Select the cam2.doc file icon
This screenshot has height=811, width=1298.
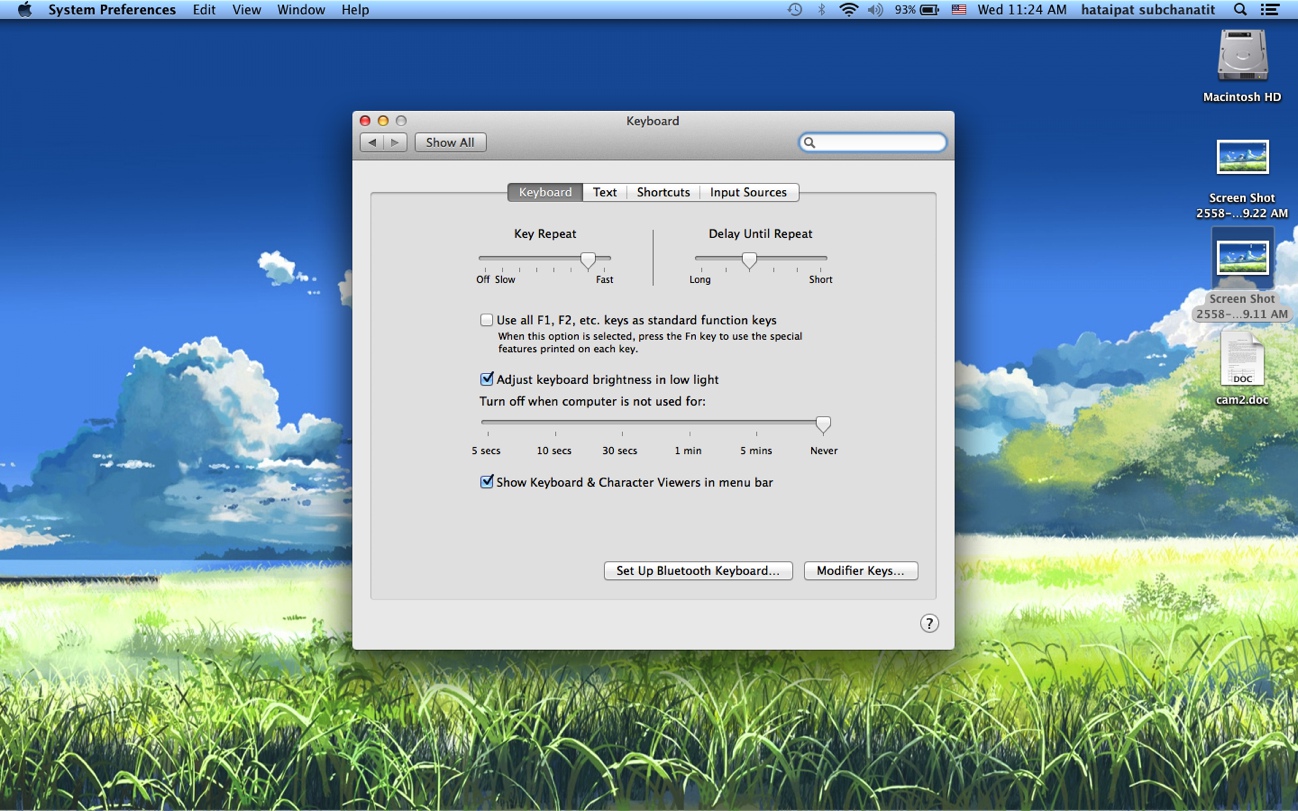tap(1242, 360)
